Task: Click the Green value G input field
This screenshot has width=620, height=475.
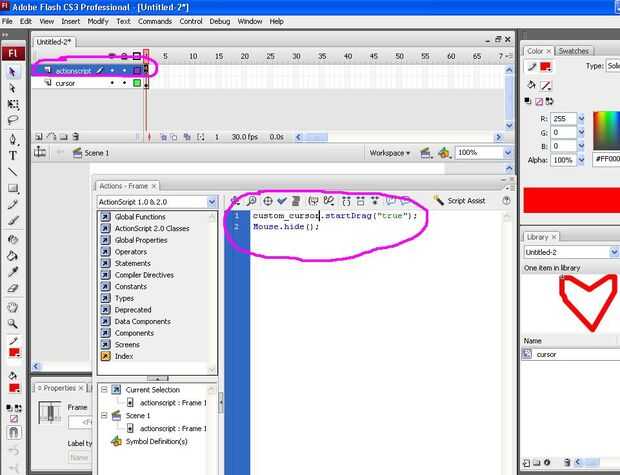Action: coord(563,132)
